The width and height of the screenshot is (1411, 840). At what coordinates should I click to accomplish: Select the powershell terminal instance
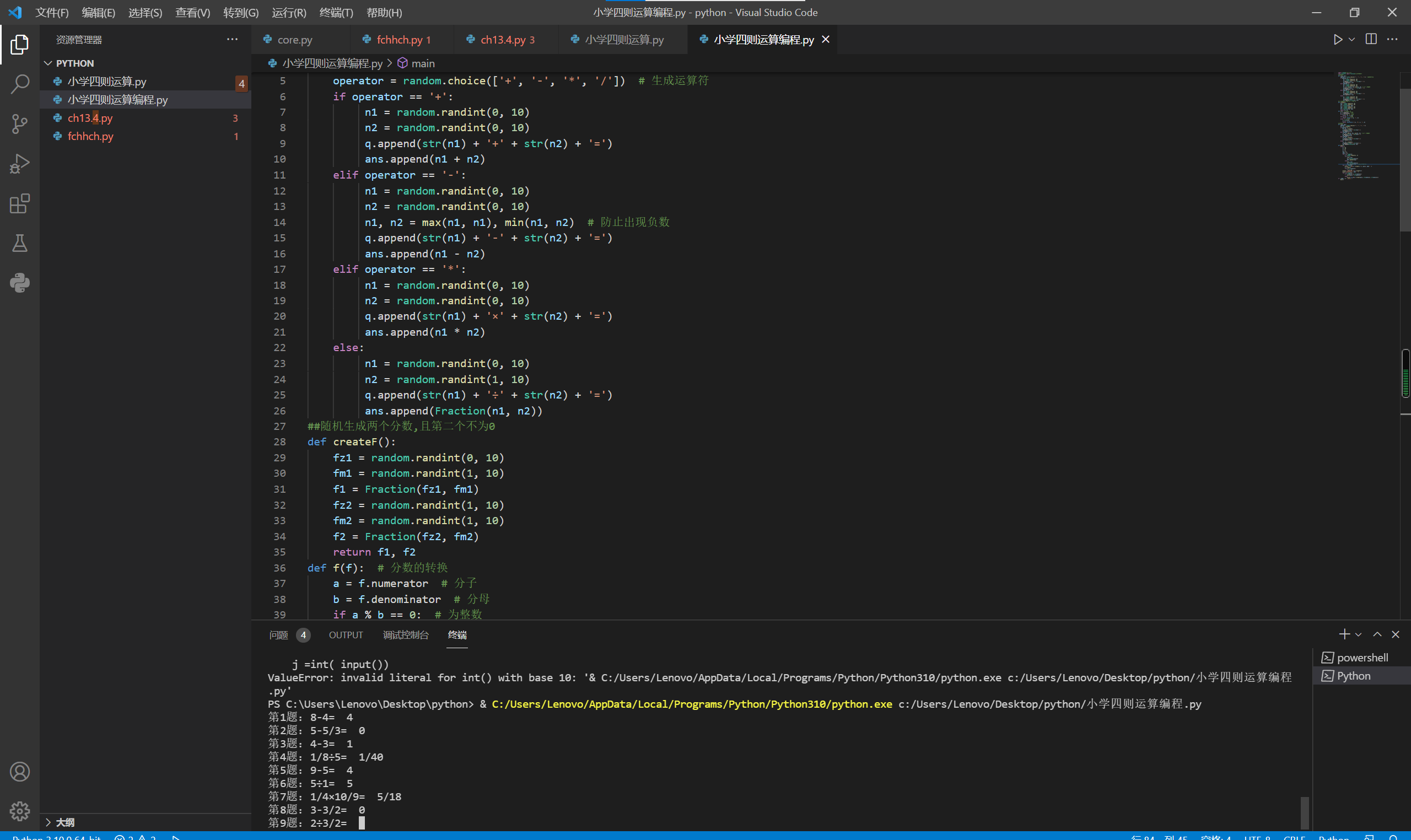(1361, 658)
